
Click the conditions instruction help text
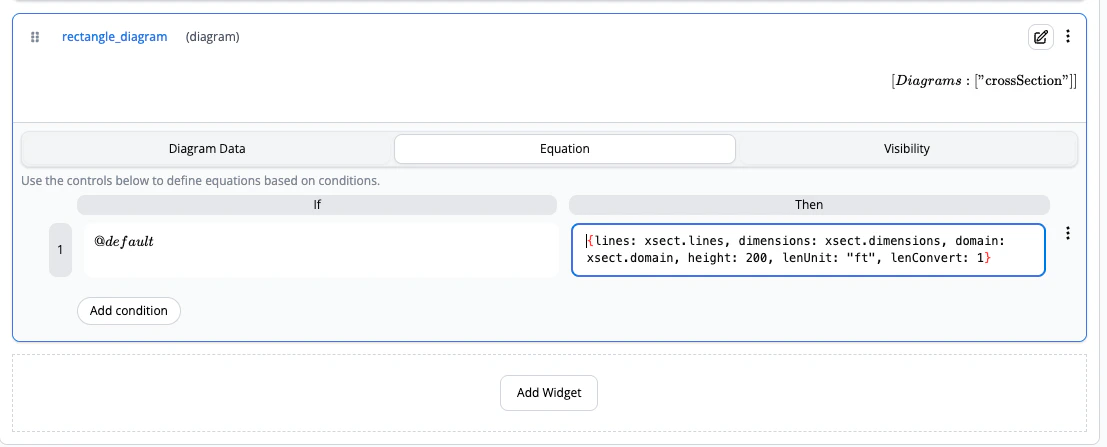(201, 180)
